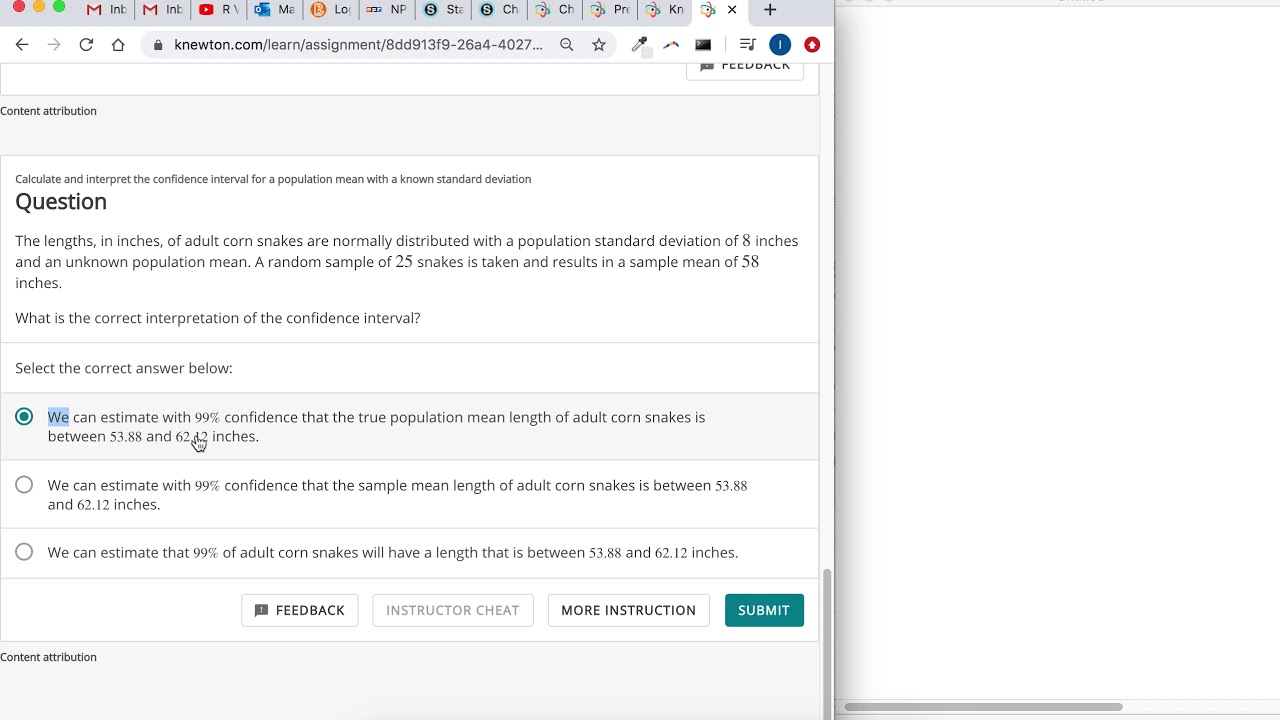This screenshot has width=1280, height=720.
Task: Switch to the Pre tab
Action: [x=611, y=10]
